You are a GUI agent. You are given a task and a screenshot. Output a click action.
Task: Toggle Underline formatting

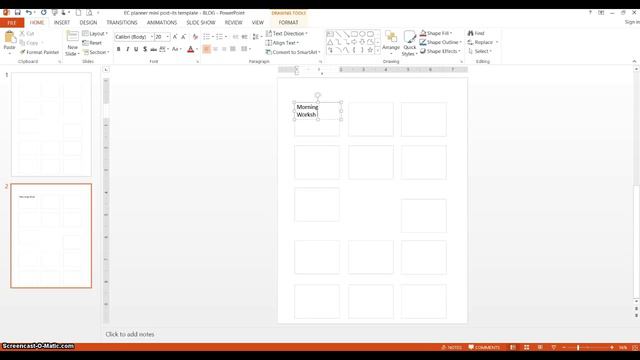136,49
